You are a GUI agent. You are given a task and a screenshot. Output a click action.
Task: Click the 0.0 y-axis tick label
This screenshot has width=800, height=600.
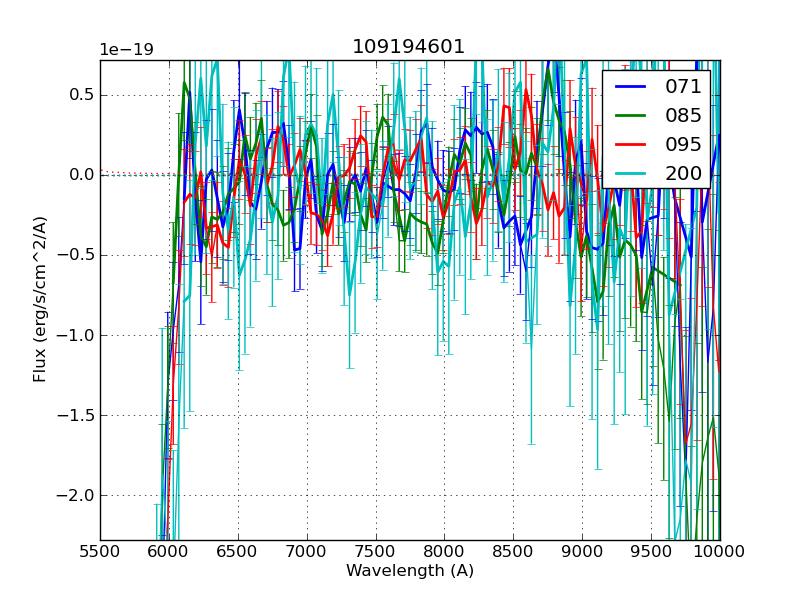click(x=80, y=175)
